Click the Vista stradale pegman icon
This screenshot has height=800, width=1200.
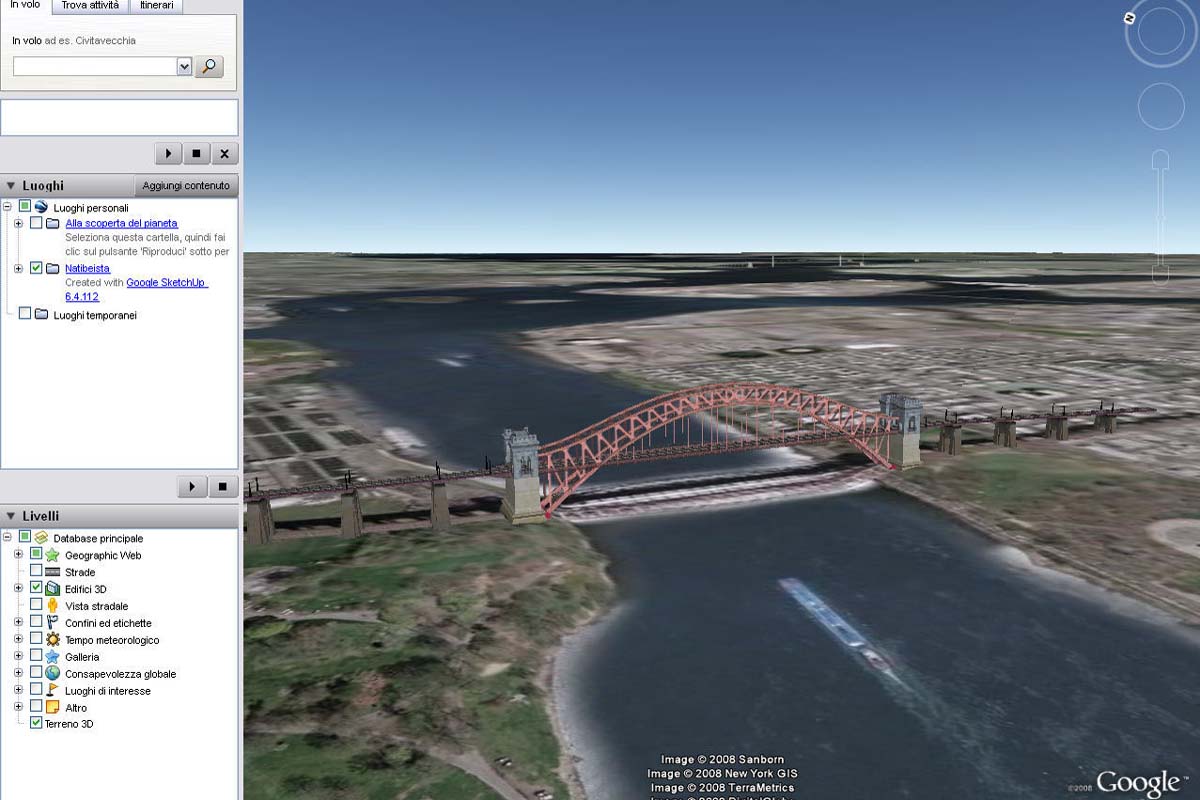(x=53, y=606)
